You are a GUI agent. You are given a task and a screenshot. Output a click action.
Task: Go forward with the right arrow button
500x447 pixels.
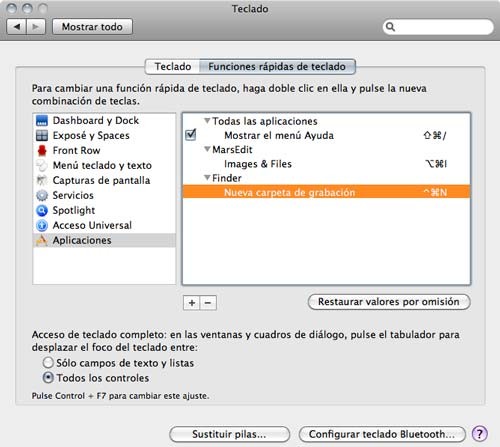pos(36,27)
